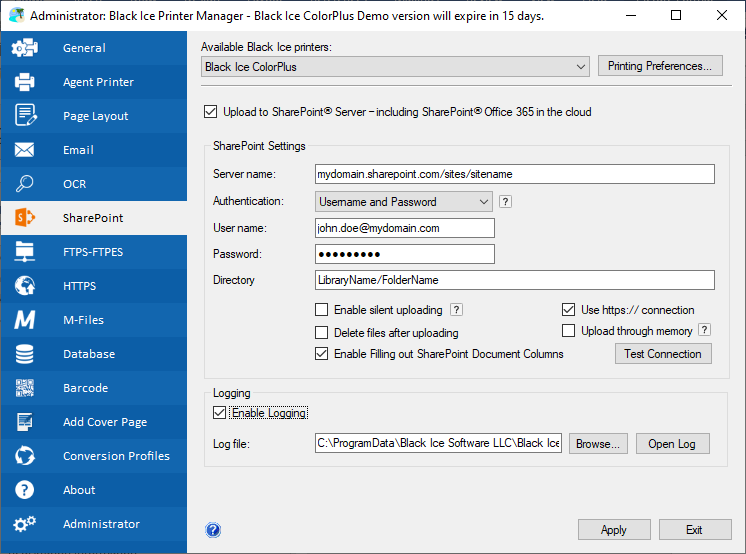Click the Database stack icon

tap(25, 354)
